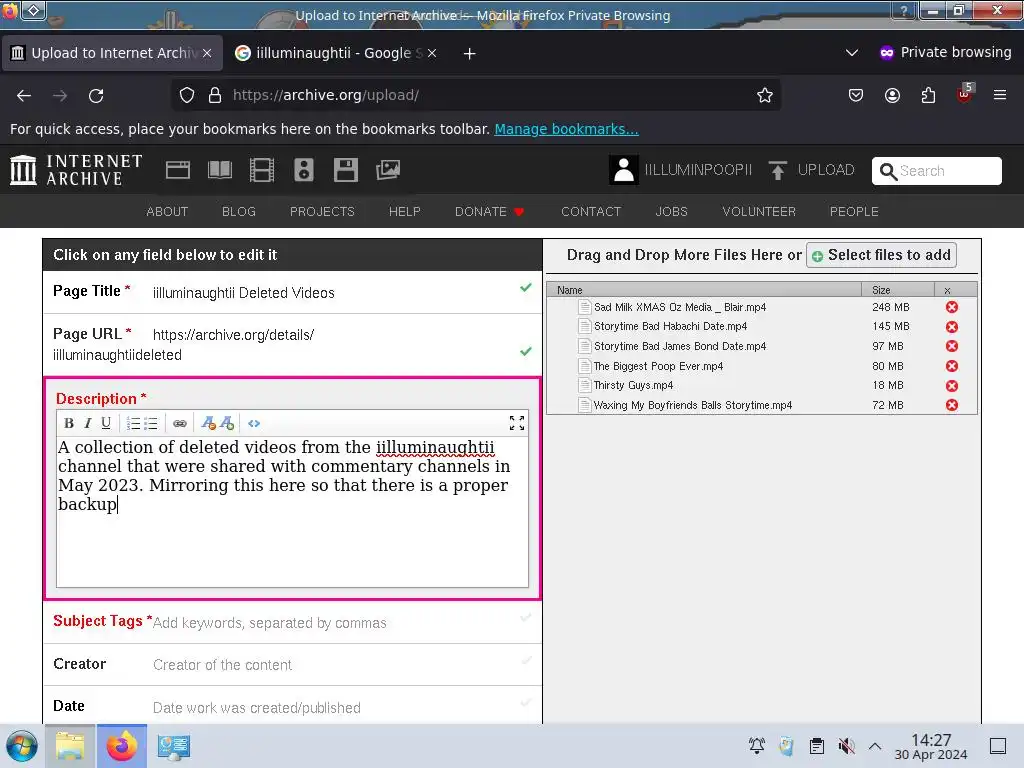This screenshot has width=1024, height=768.
Task: Click into the Date field
Action: click(293, 707)
